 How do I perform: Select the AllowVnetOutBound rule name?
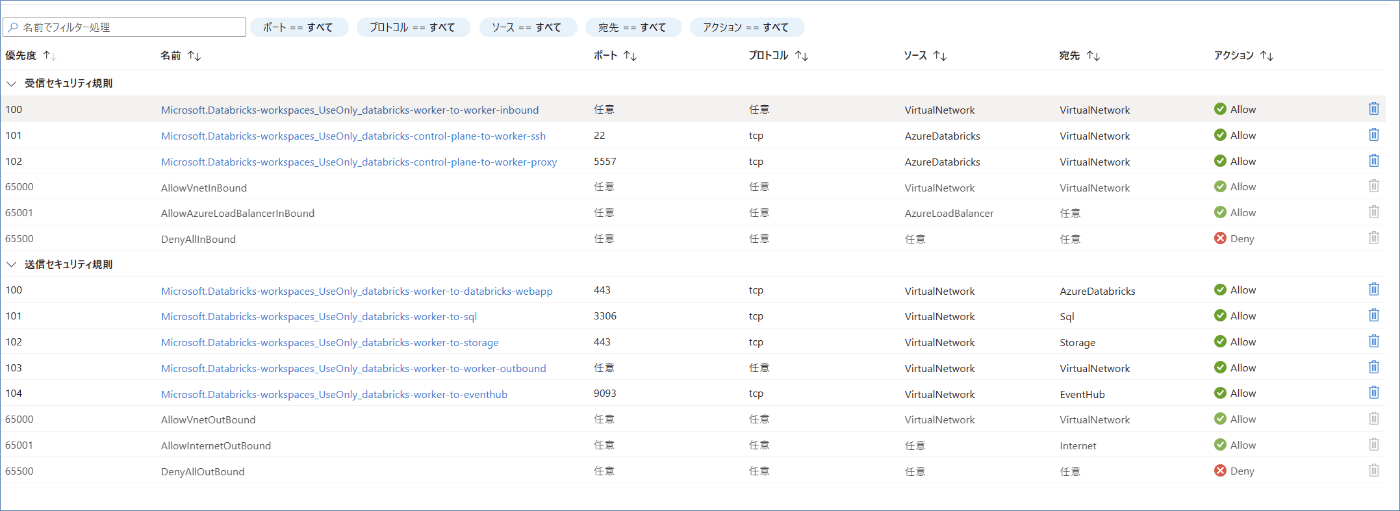coord(208,420)
